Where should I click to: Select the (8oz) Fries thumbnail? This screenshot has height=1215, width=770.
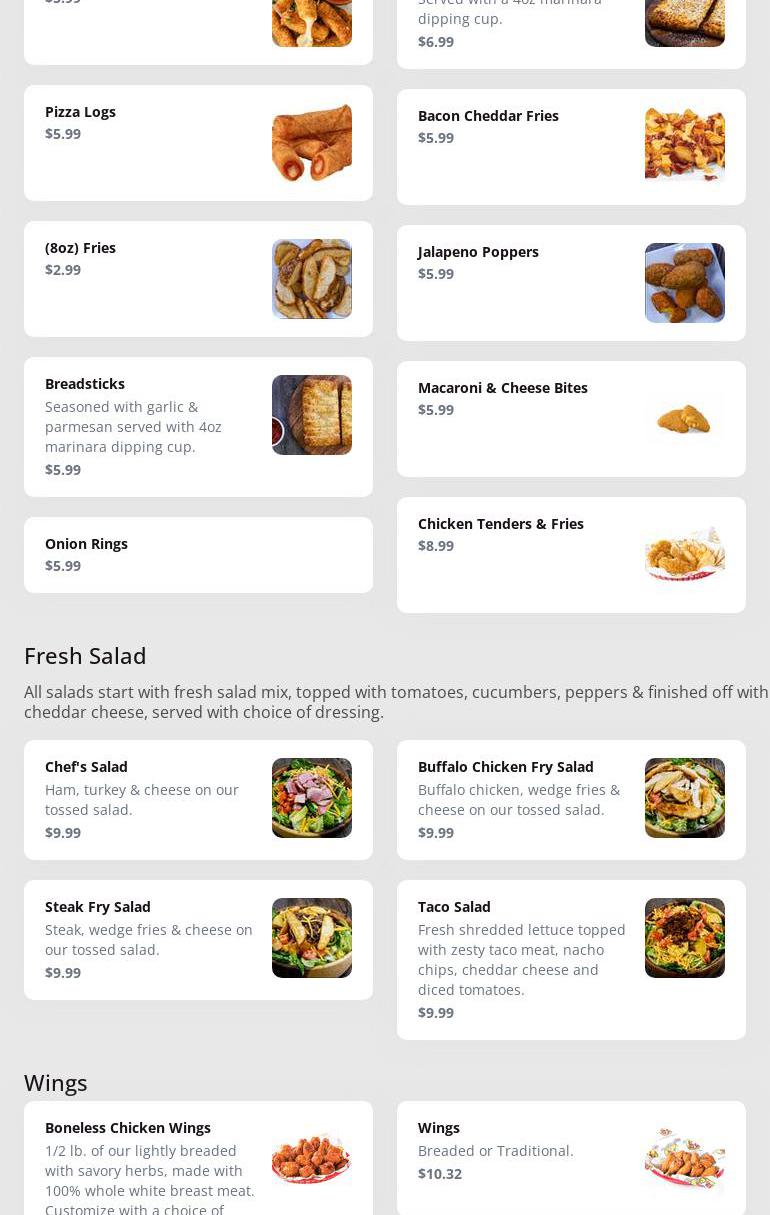311,279
